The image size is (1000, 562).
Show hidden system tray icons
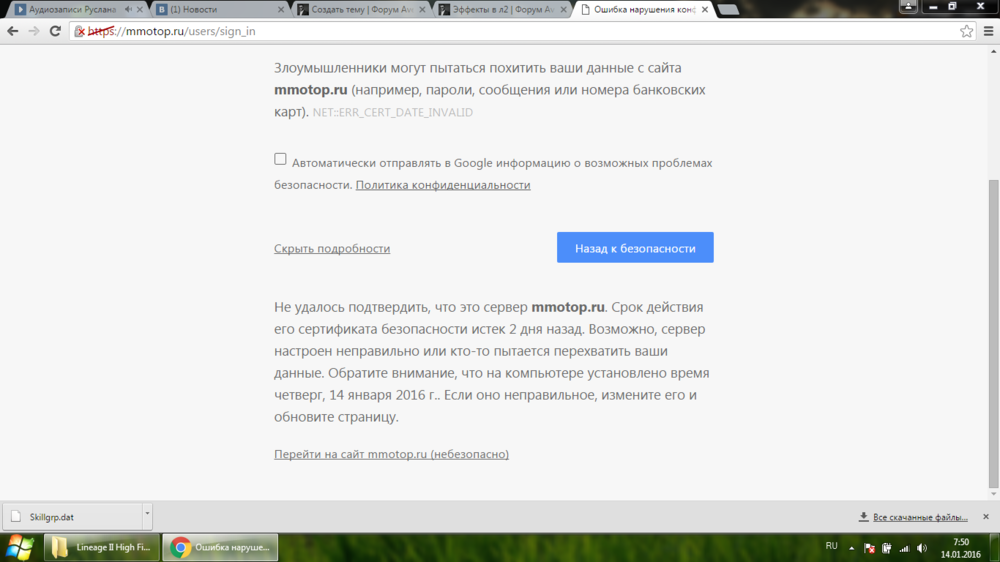852,548
